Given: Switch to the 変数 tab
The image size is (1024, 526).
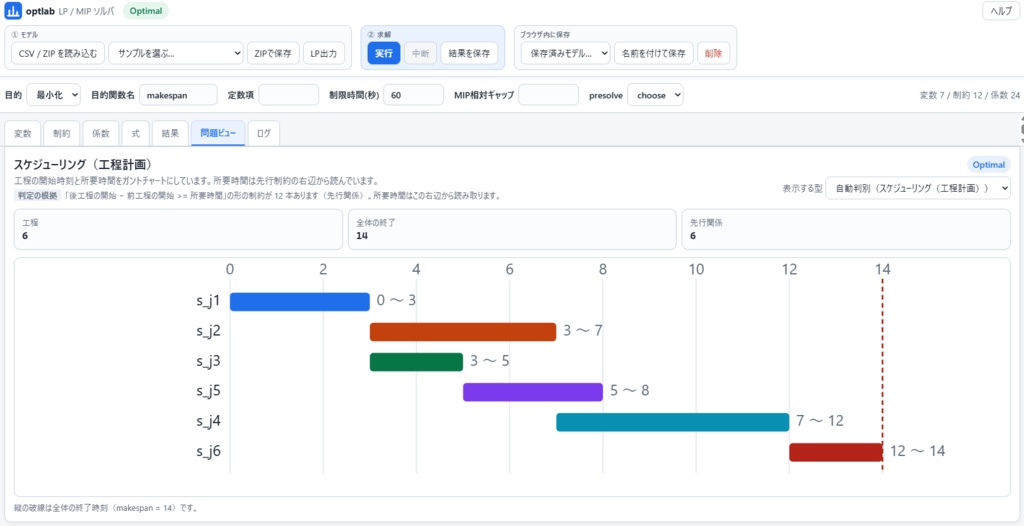Looking at the screenshot, I should pyautogui.click(x=23, y=133).
